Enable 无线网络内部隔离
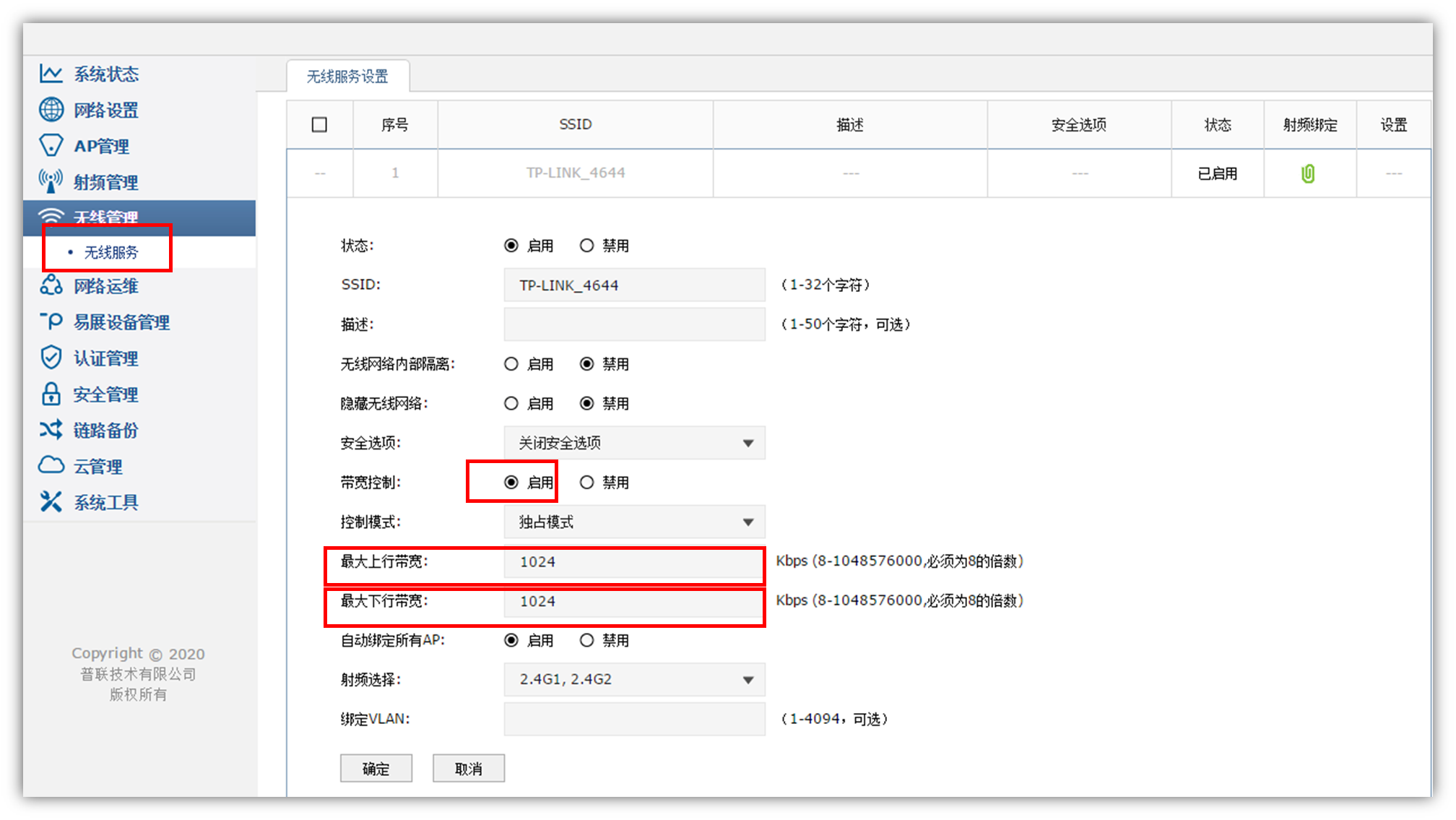The width and height of the screenshot is (1456, 820). click(511, 364)
